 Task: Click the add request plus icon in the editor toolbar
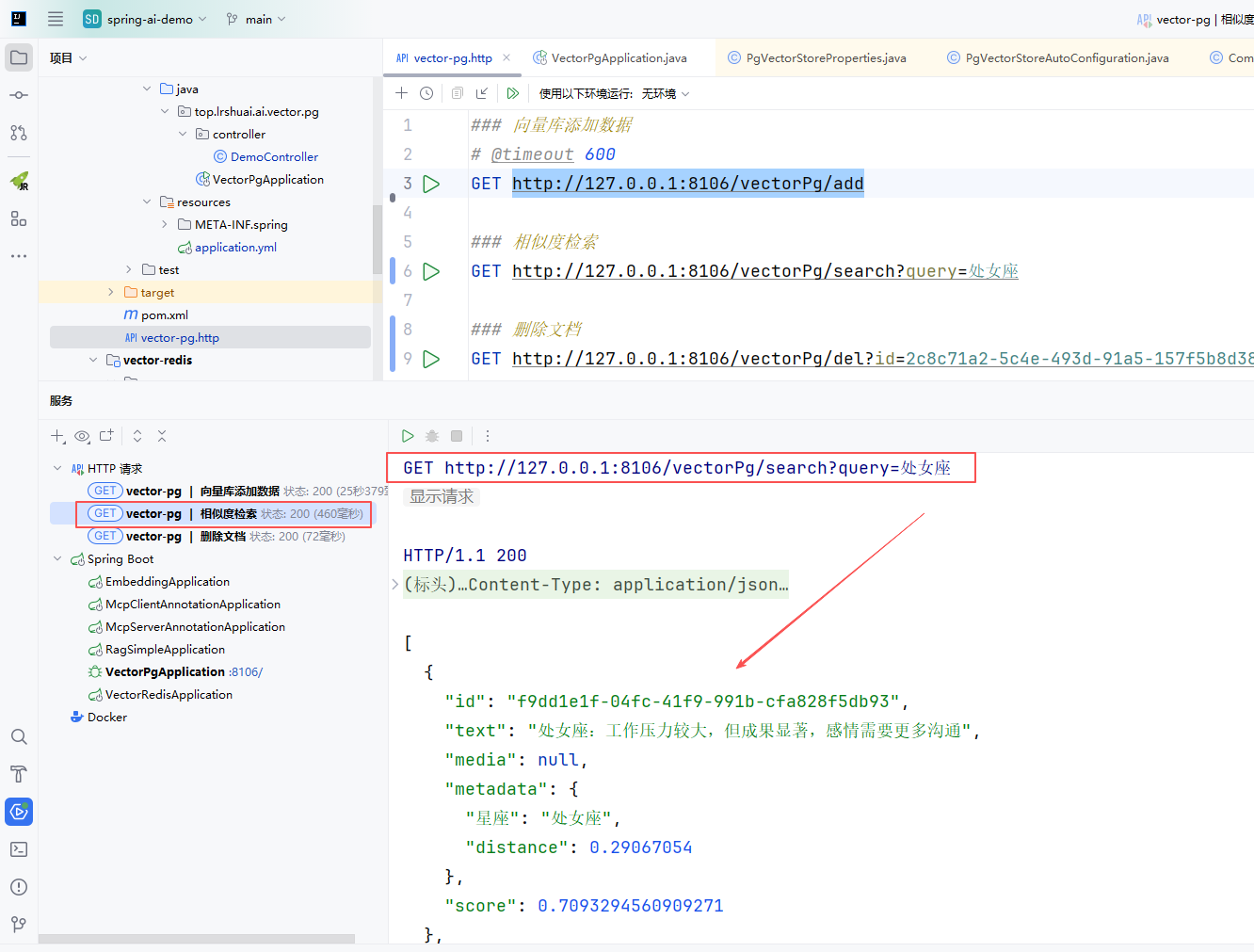click(401, 93)
